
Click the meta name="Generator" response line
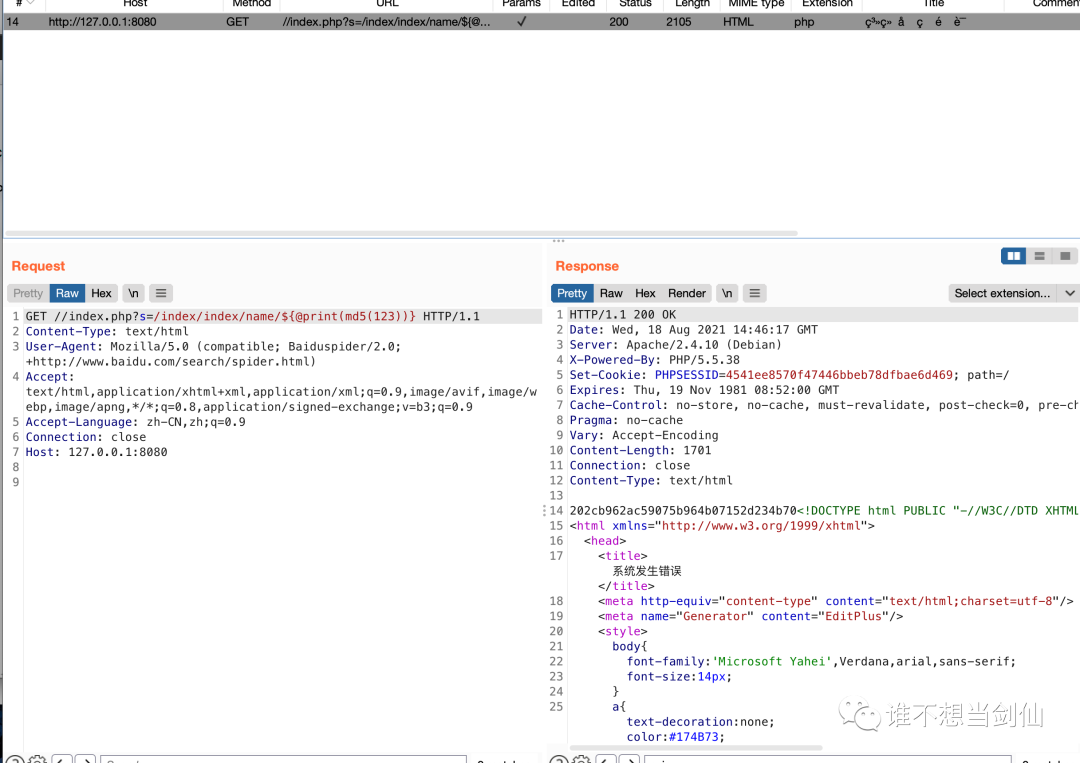pyautogui.click(x=750, y=616)
